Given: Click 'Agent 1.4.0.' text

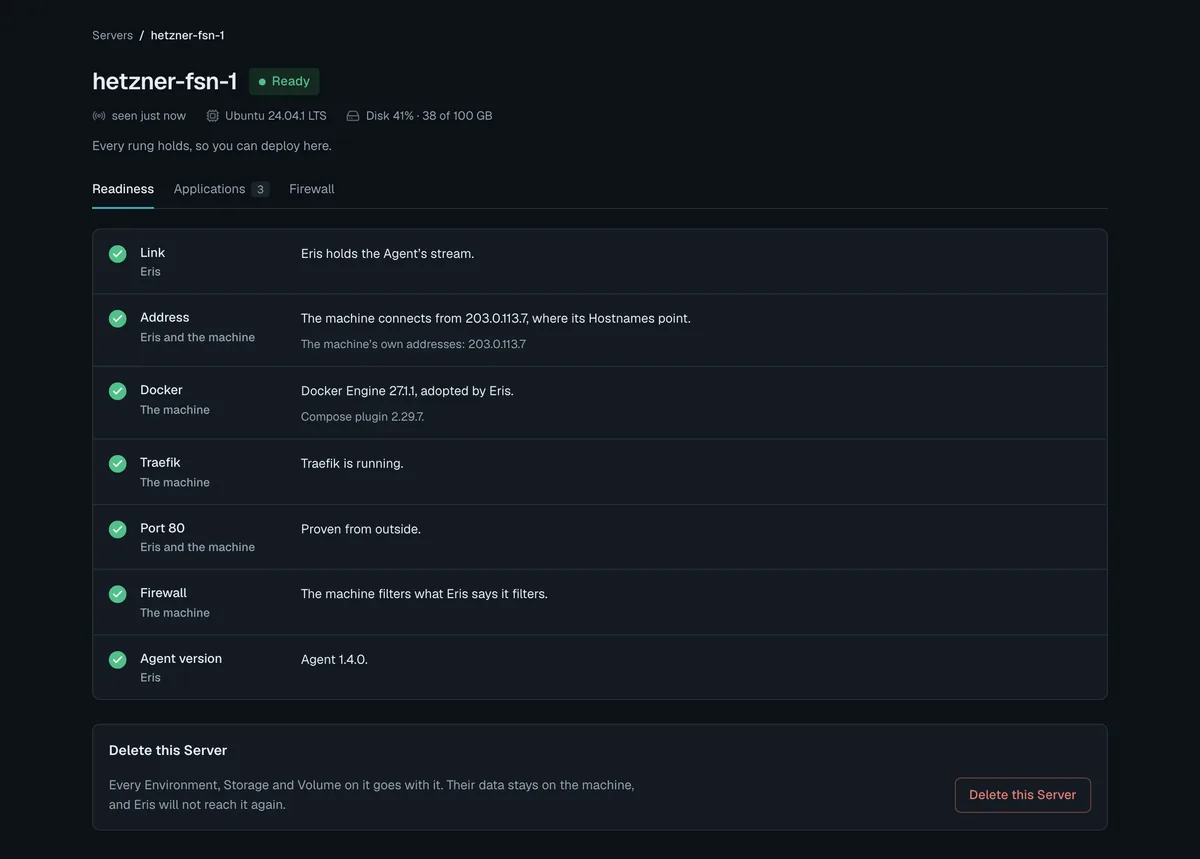Looking at the screenshot, I should point(334,660).
